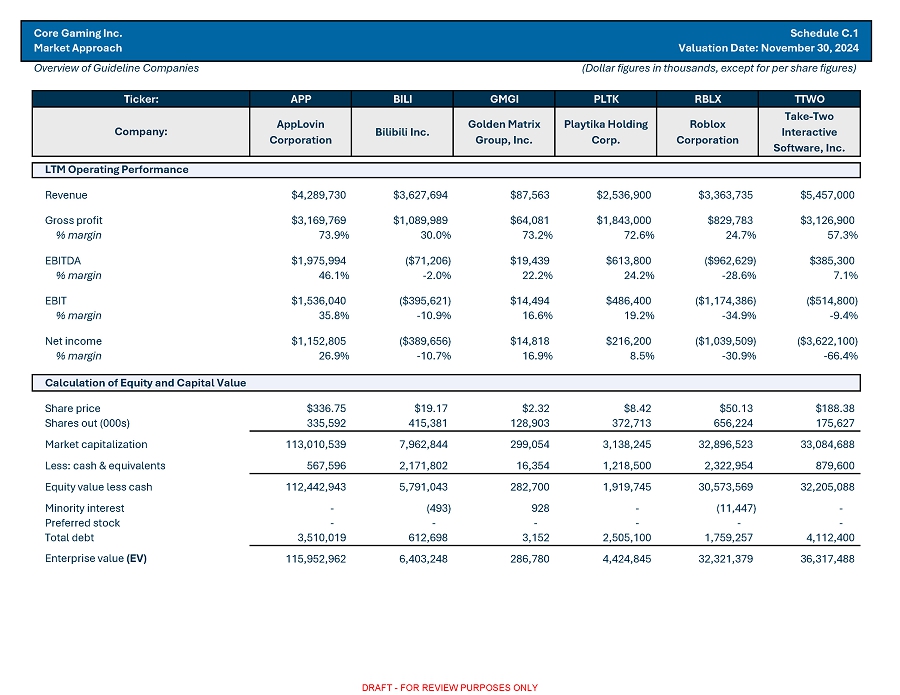900x695 pixels.
Task: Select the Net income row label
Action: (73, 341)
